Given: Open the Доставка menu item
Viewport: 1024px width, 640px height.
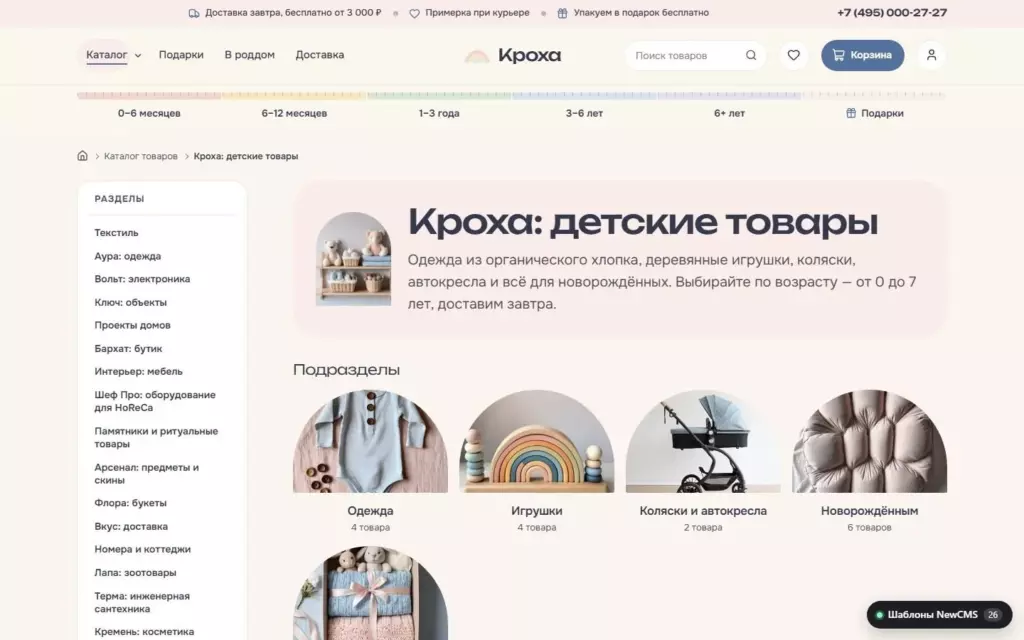Looking at the screenshot, I should pyautogui.click(x=319, y=55).
